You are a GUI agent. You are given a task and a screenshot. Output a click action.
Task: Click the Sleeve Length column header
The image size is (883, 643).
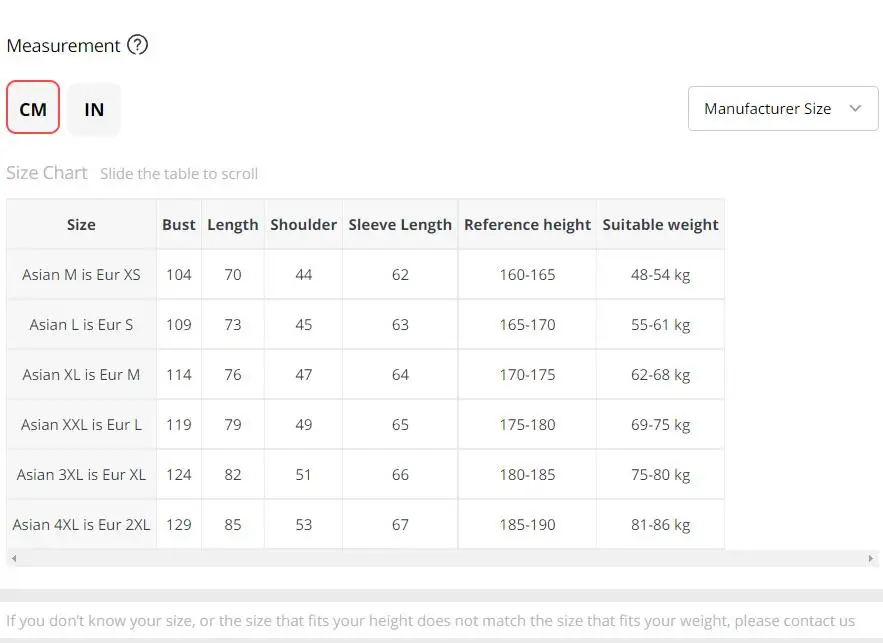click(400, 224)
